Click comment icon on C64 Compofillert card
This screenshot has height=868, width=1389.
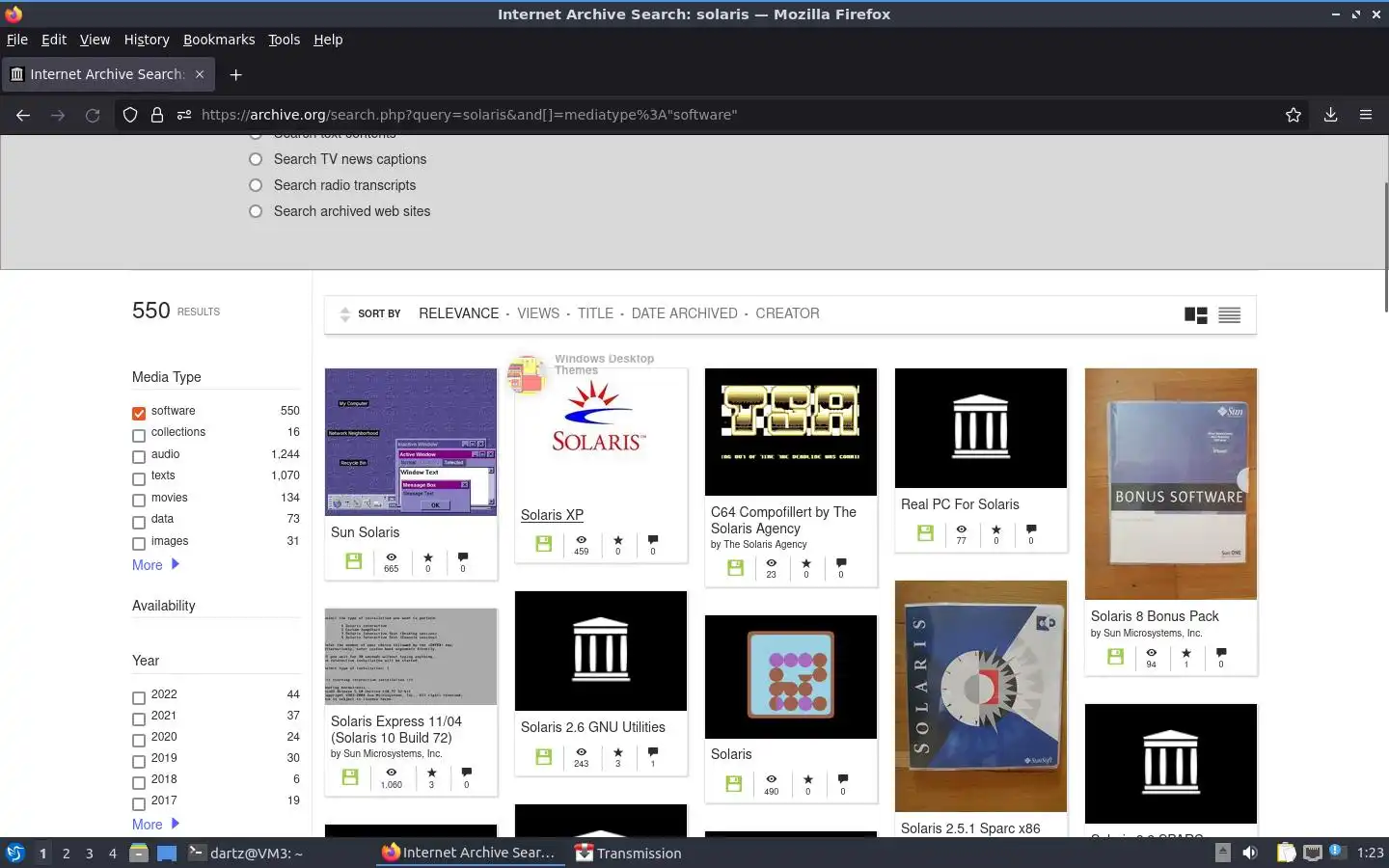tap(841, 562)
